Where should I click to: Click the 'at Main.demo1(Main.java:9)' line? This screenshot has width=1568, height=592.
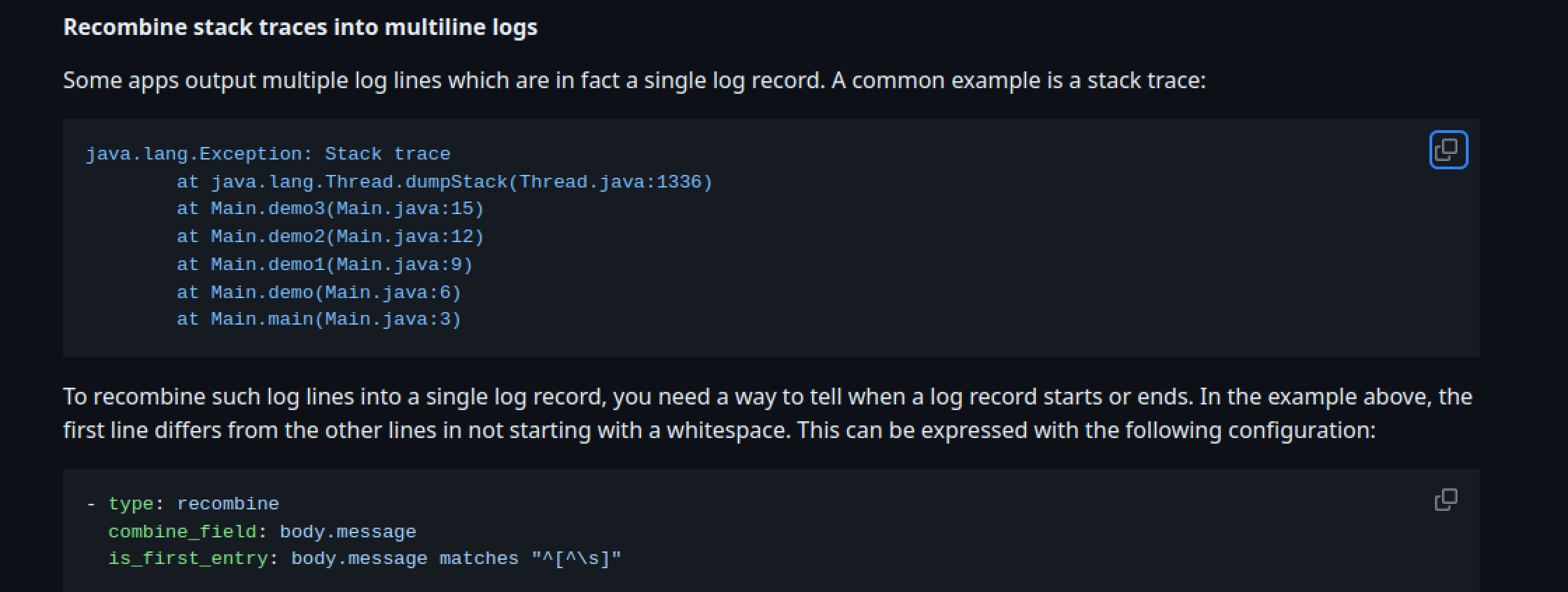[x=324, y=265]
